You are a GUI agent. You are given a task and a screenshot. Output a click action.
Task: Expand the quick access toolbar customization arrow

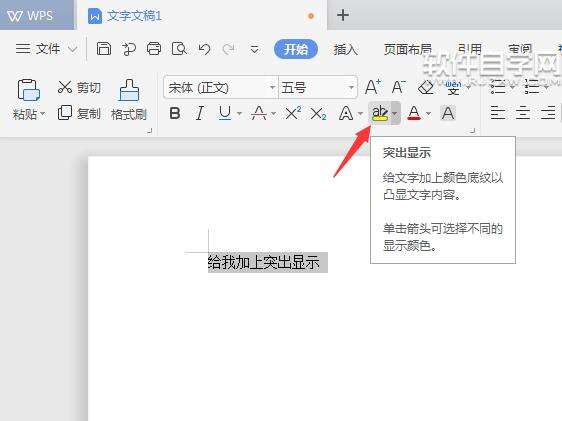coord(254,49)
